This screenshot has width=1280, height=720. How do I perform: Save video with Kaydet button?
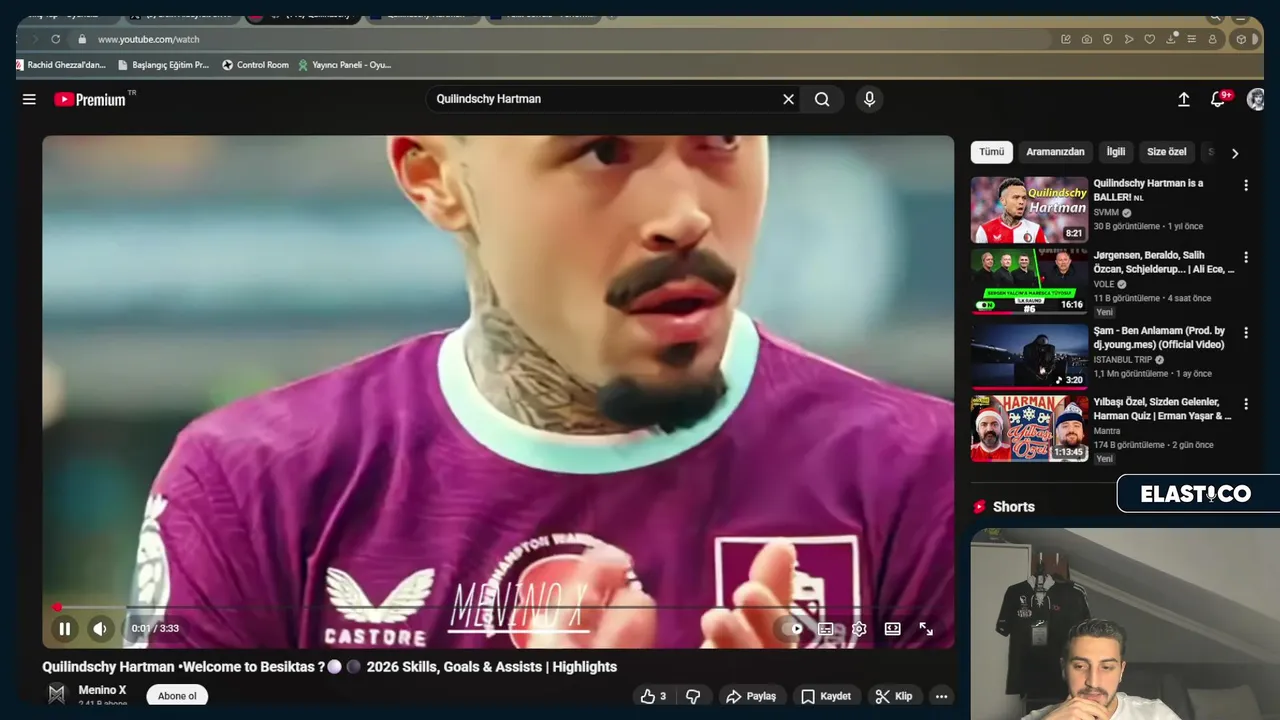point(826,696)
